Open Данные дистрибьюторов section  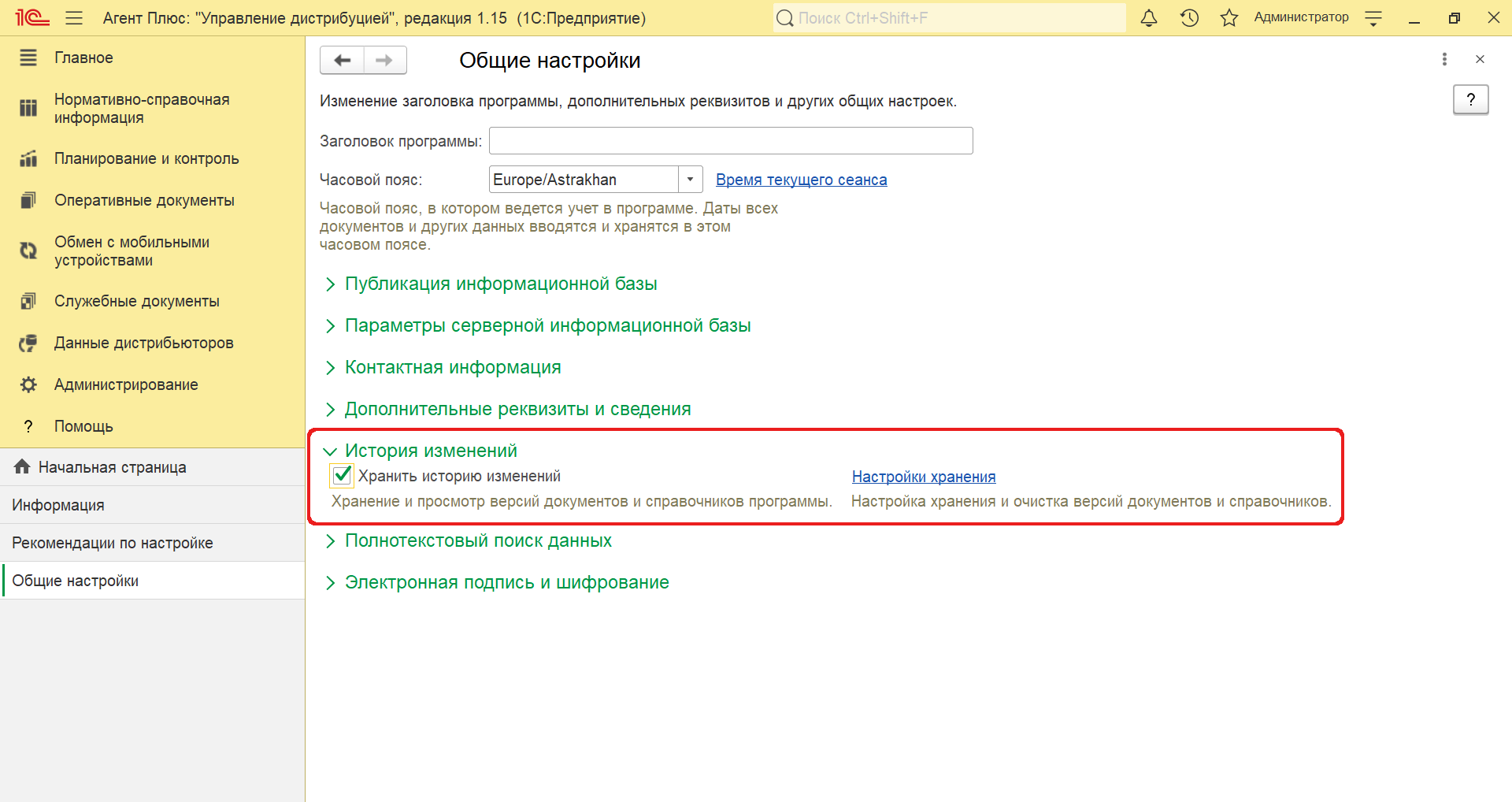pos(144,343)
